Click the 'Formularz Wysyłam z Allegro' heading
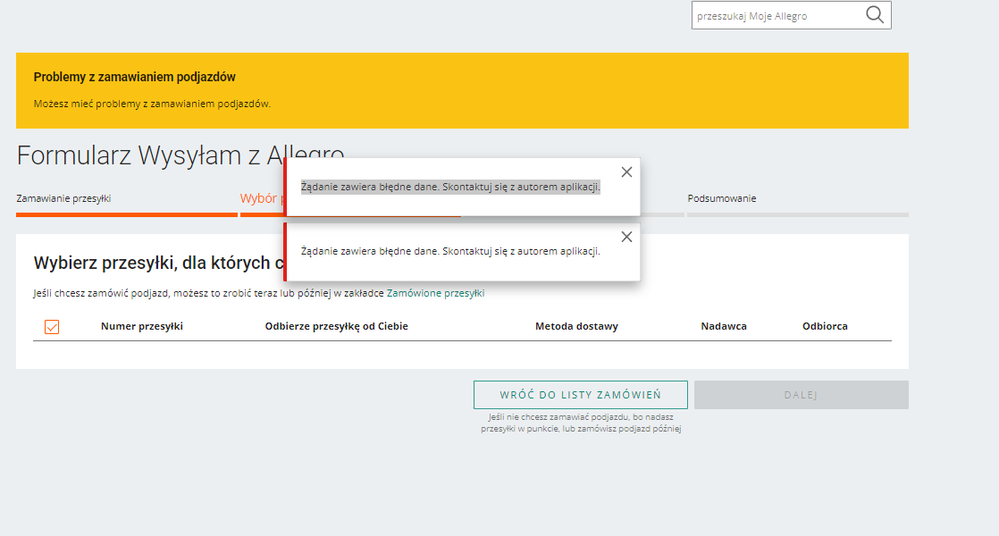Viewport: 999px width, 536px height. (150, 155)
